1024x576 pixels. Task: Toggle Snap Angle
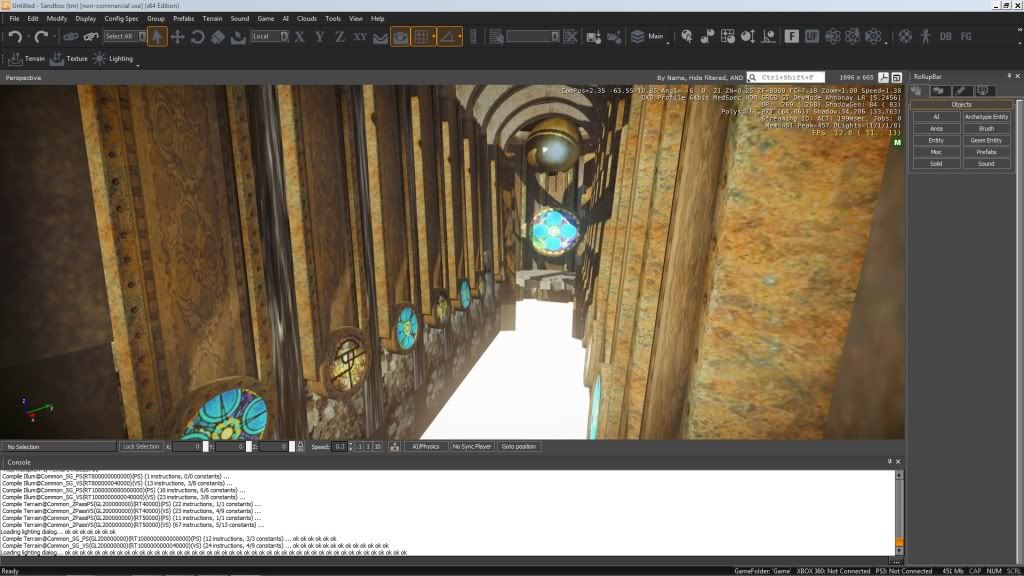coord(447,37)
